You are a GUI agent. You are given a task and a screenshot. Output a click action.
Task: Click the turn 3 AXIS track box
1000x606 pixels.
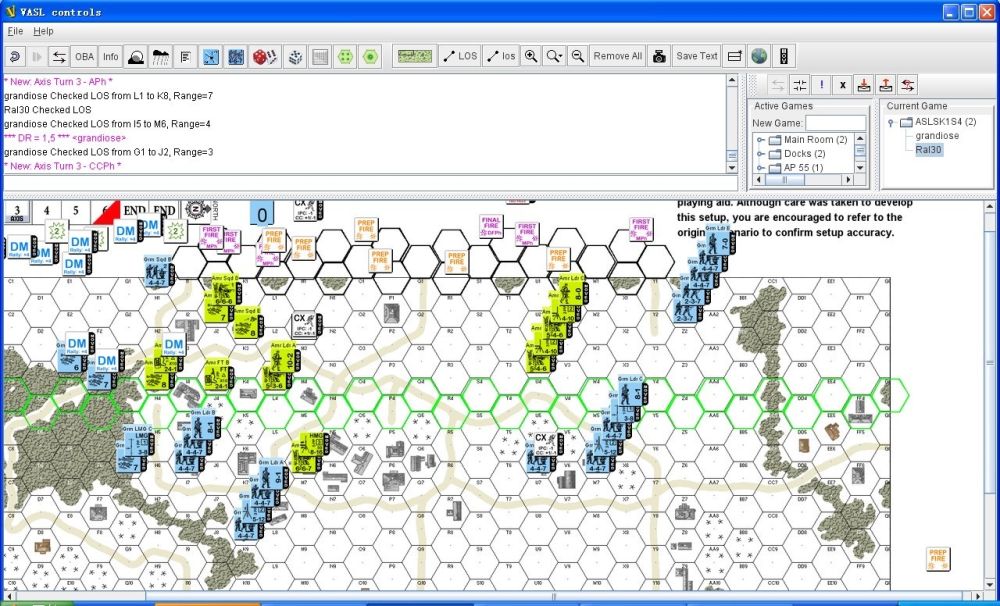coord(17,212)
